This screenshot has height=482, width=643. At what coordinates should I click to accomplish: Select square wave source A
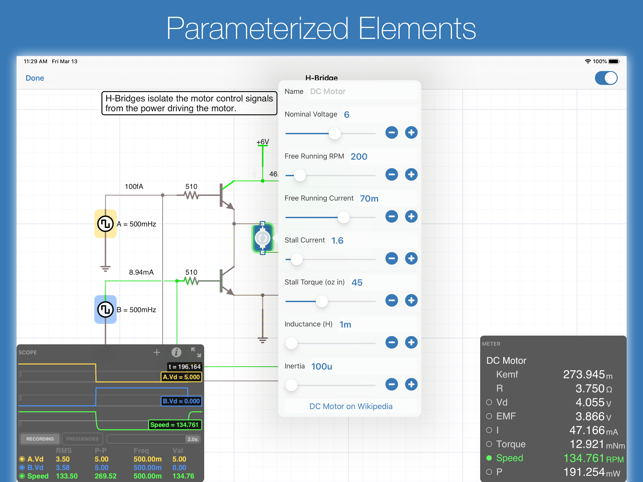coord(105,224)
